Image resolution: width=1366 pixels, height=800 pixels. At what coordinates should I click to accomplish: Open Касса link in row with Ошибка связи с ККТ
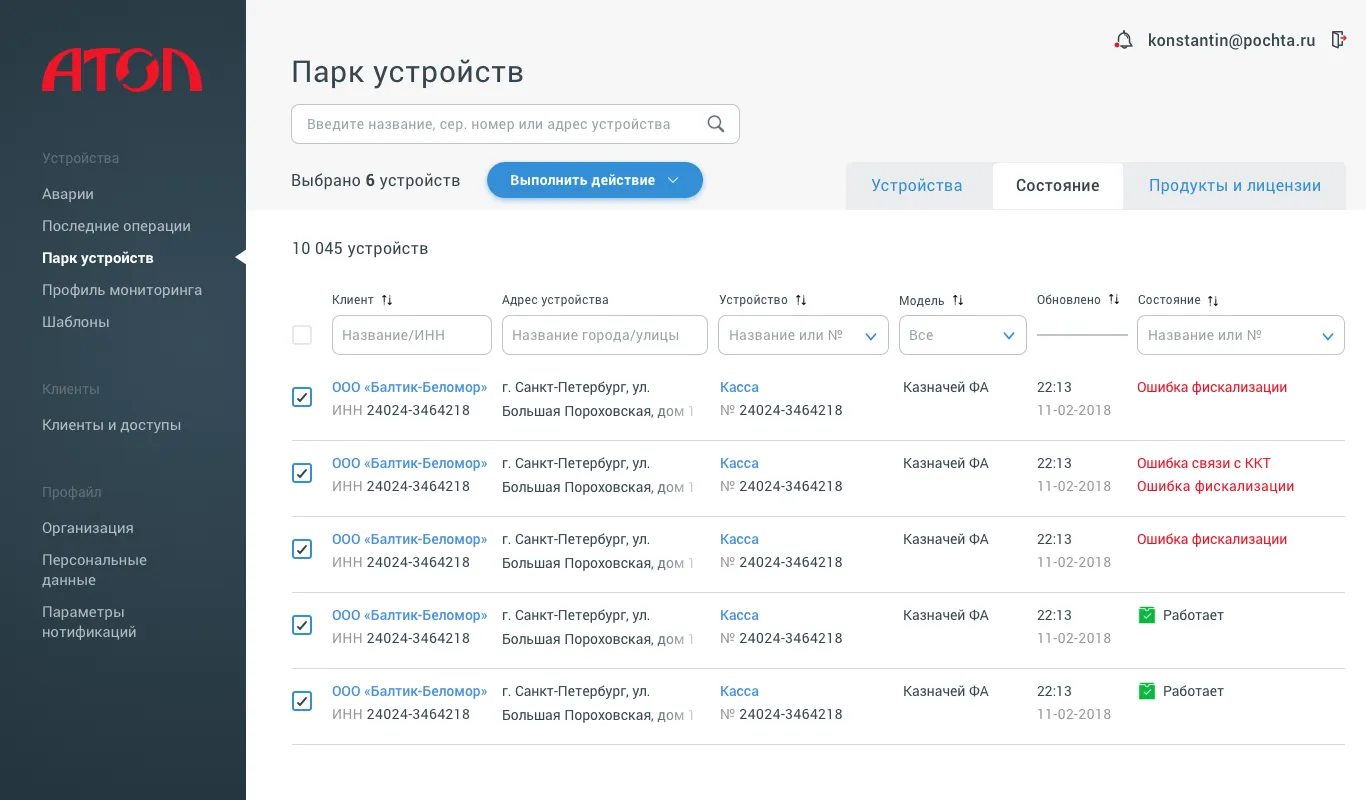pyautogui.click(x=739, y=463)
